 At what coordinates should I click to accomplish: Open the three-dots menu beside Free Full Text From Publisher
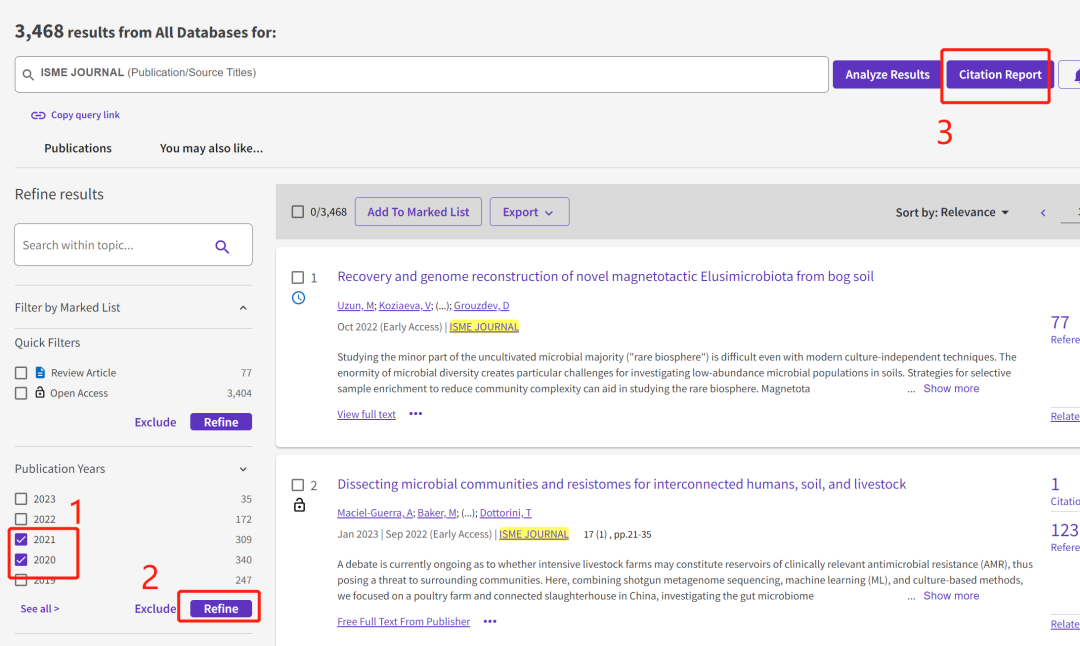click(x=490, y=621)
